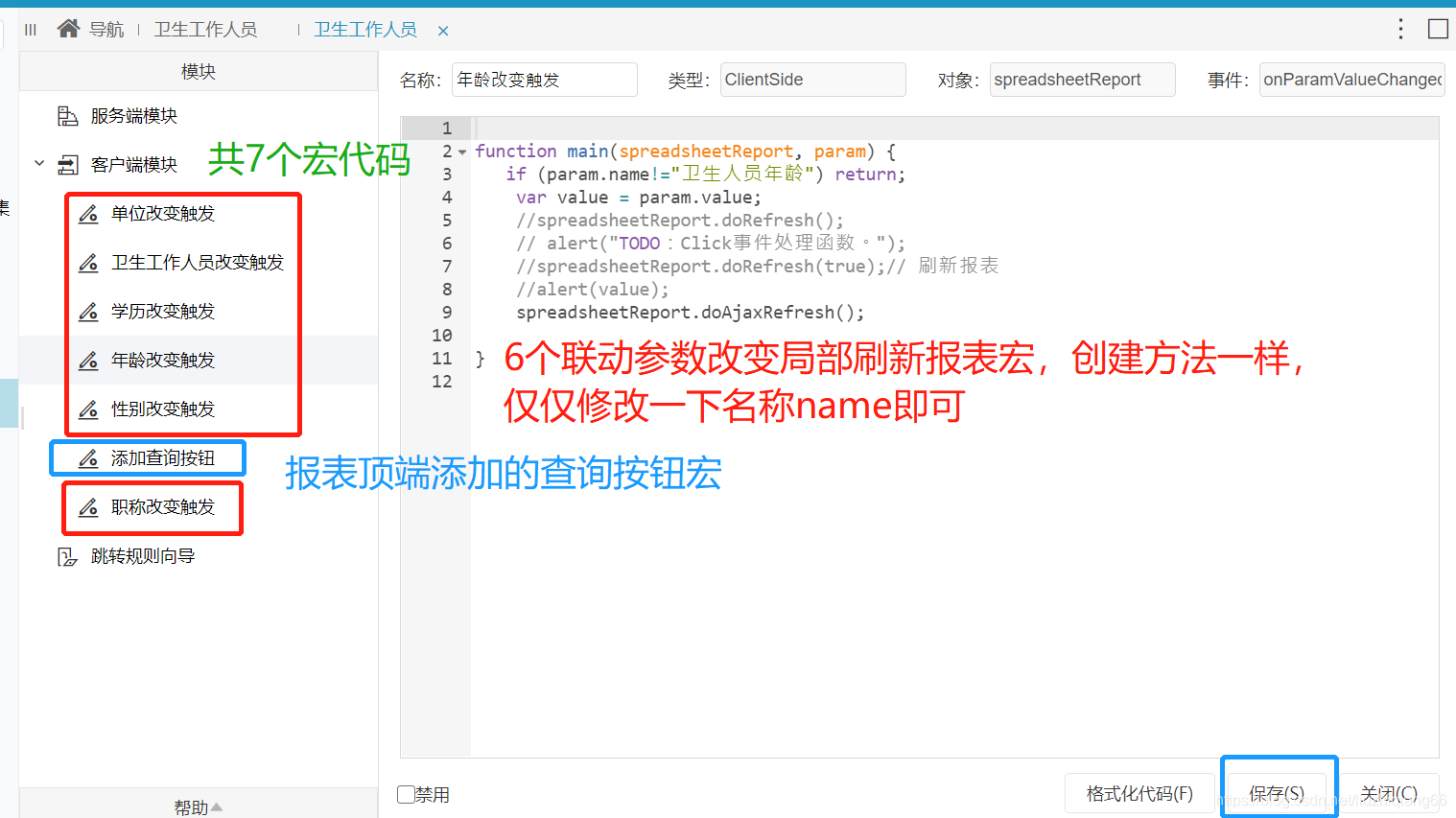This screenshot has width=1456, height=818.
Task: Switch to the active 卫生工作人员 tab
Action: pos(365,30)
